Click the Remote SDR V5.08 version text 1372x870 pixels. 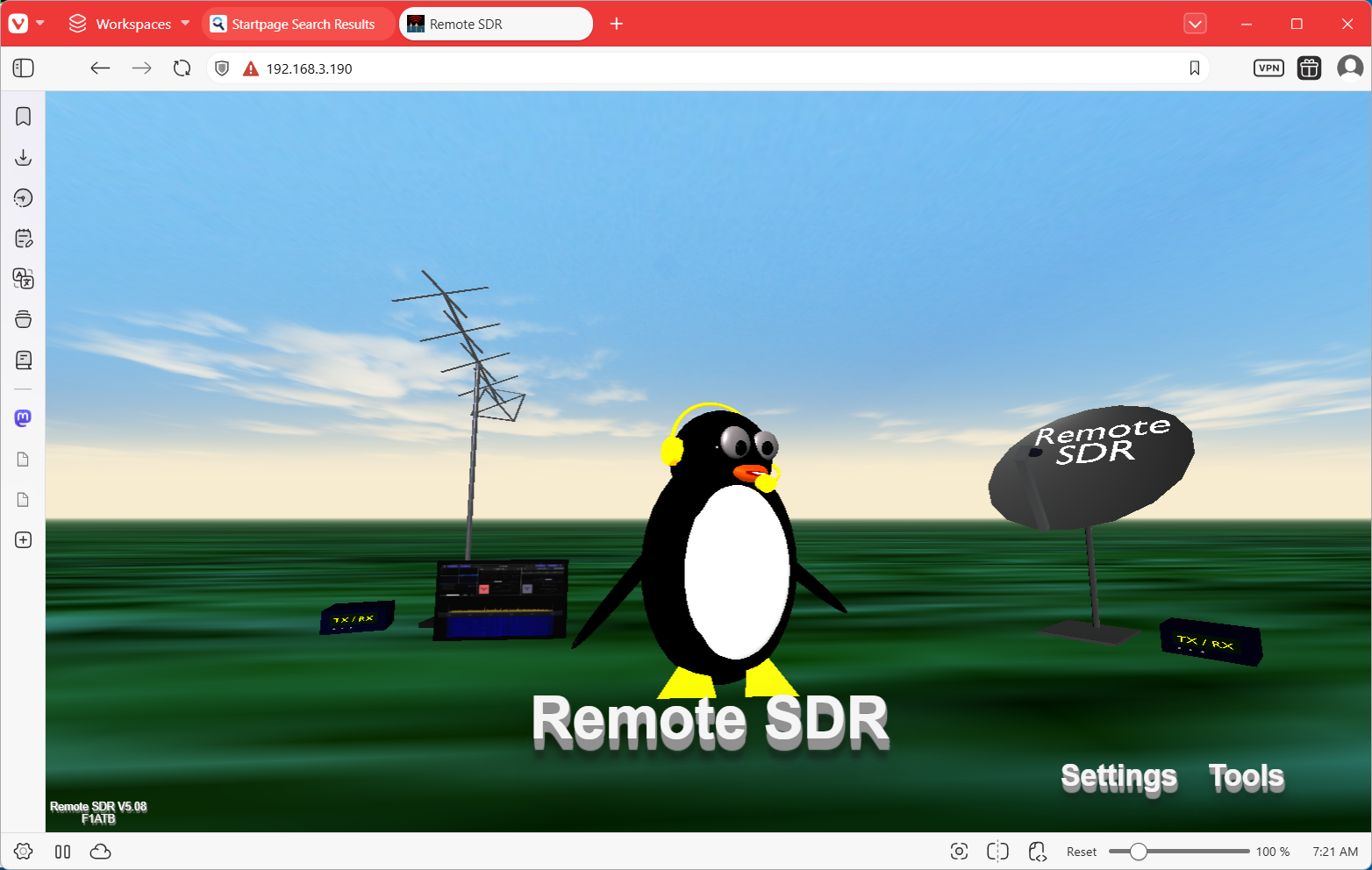[98, 807]
